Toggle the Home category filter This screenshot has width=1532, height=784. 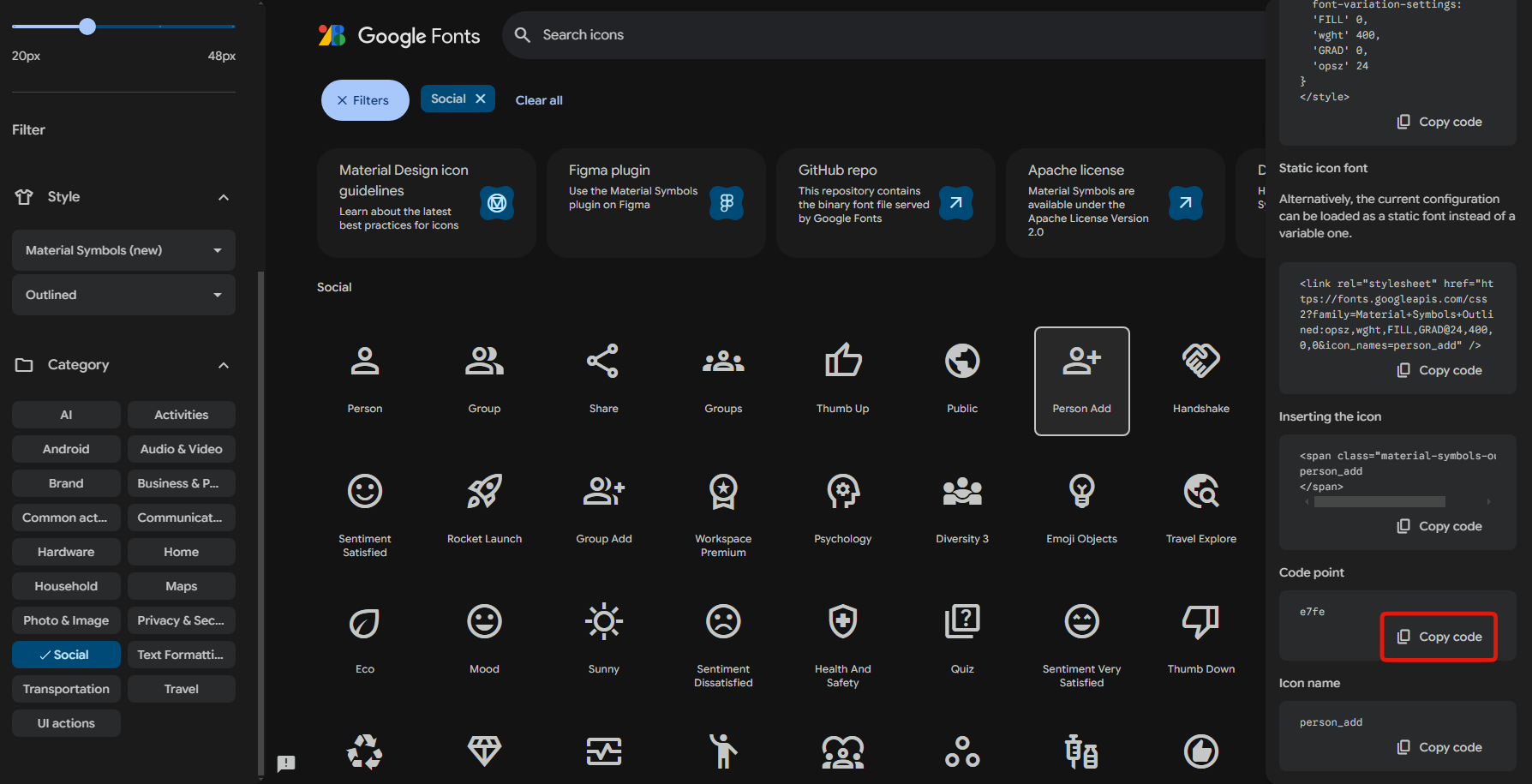(182, 552)
